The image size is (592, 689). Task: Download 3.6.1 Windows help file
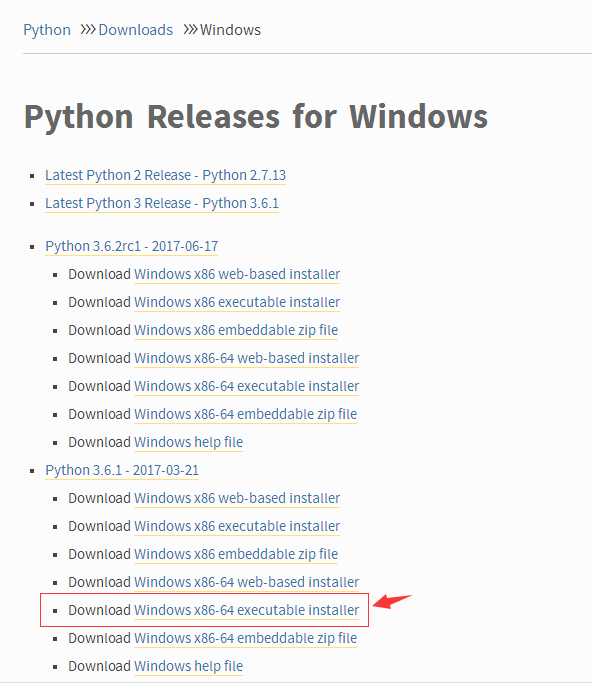pos(189,666)
